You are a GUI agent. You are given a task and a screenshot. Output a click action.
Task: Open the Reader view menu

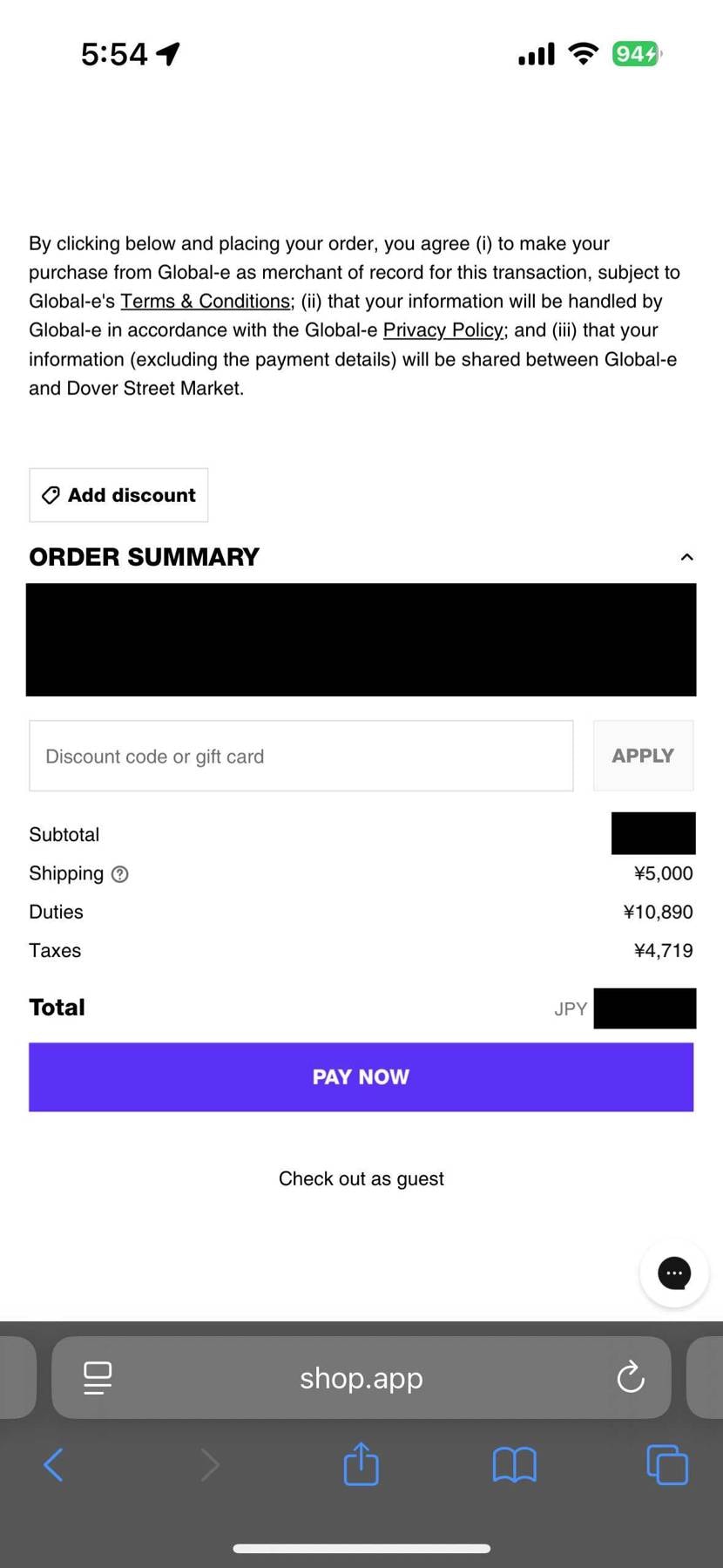click(98, 1378)
